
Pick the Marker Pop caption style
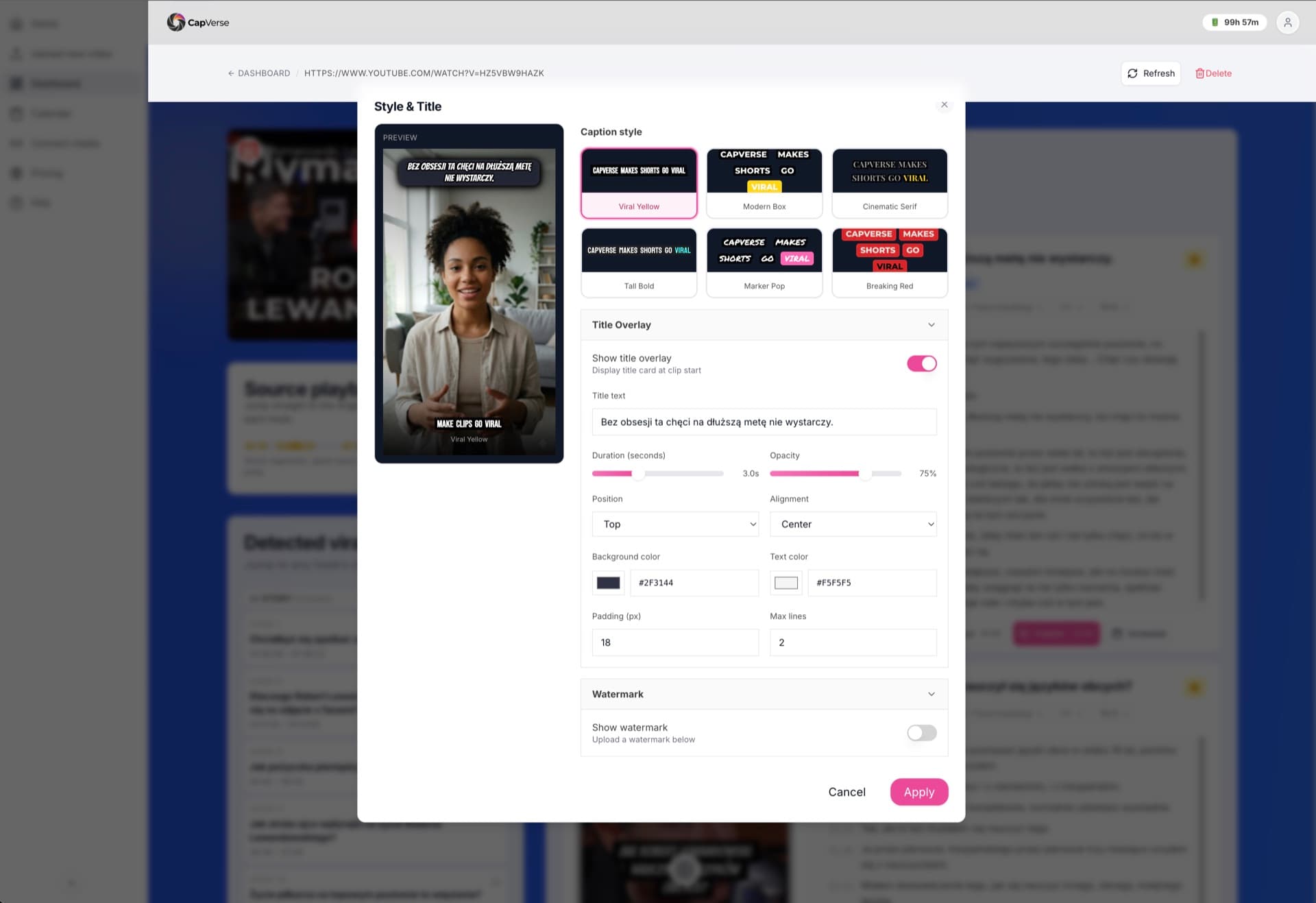[x=764, y=263]
